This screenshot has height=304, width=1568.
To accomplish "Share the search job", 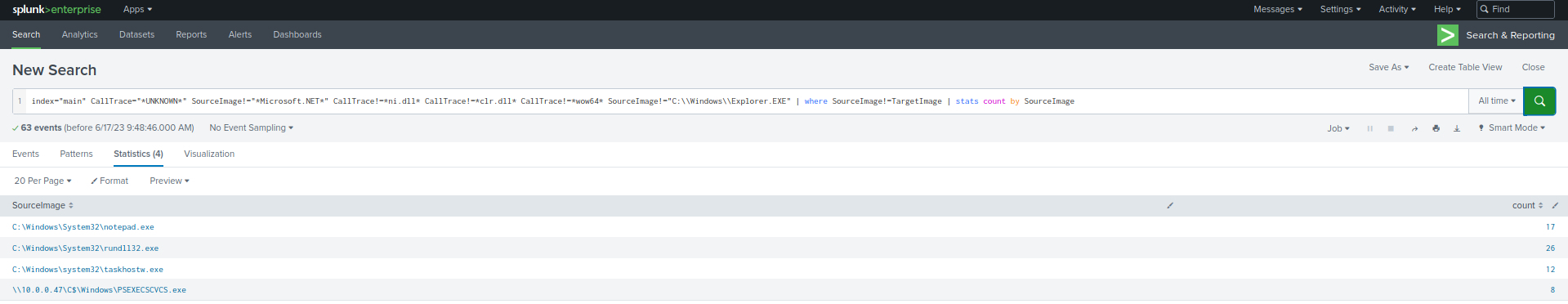I will (x=1414, y=128).
